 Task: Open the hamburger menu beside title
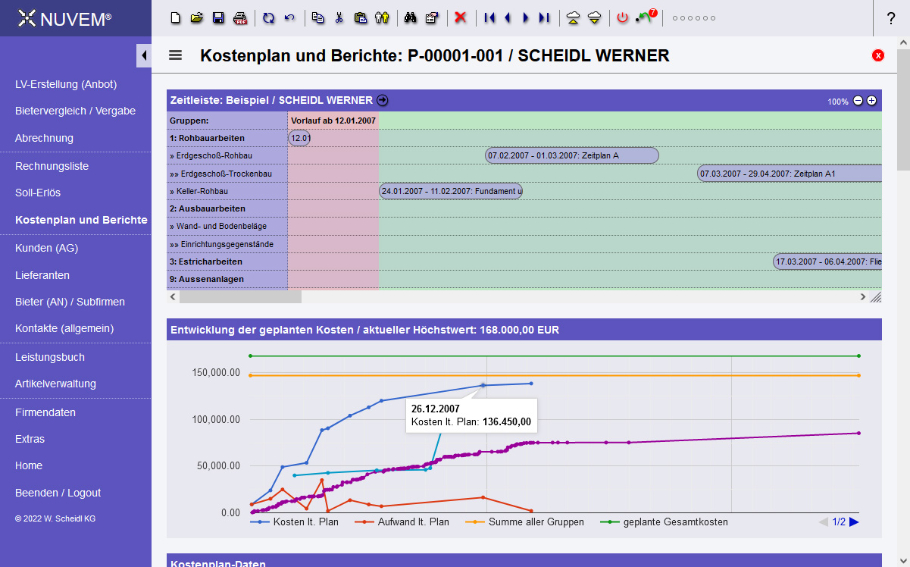176,56
